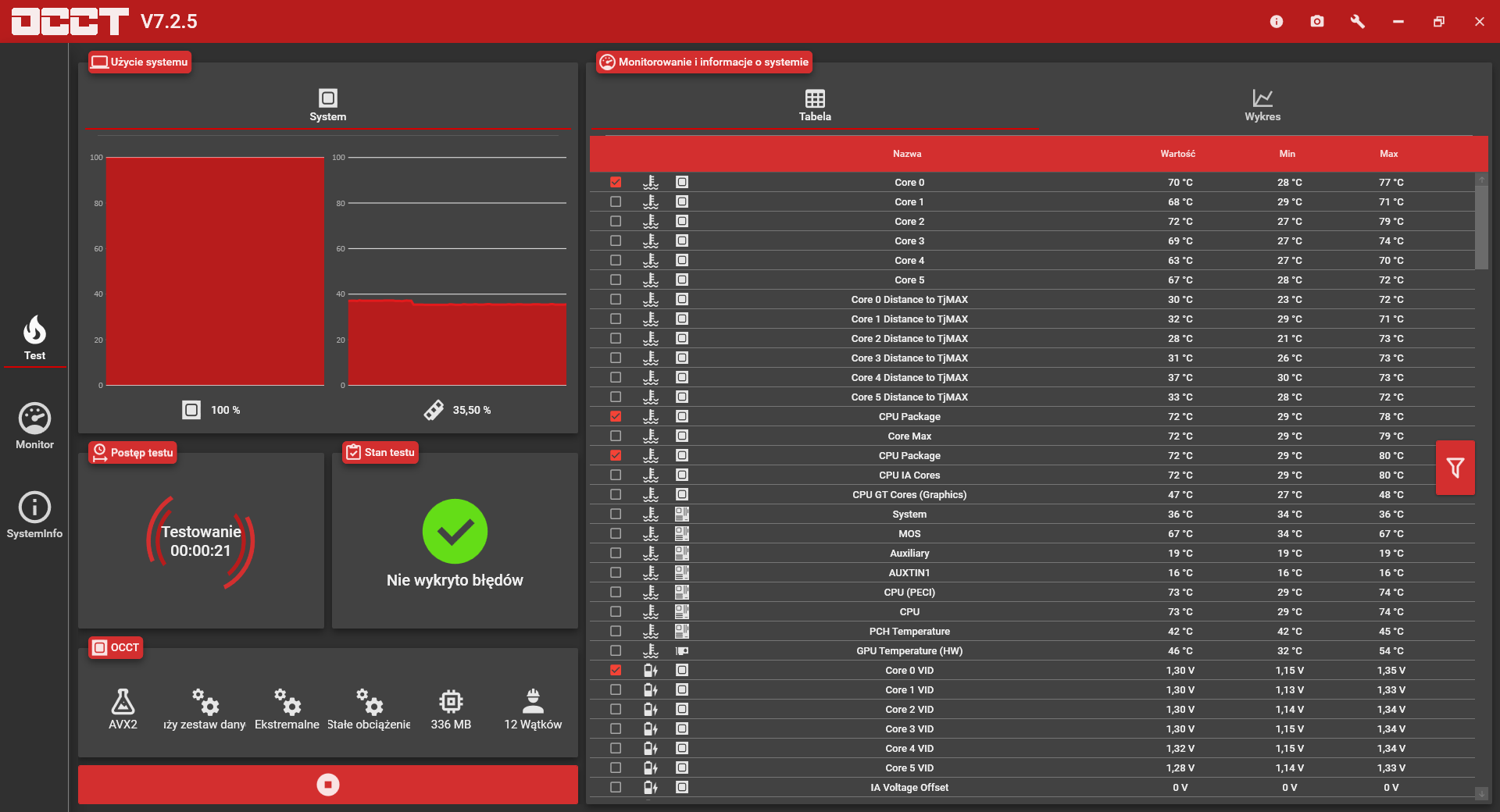This screenshot has width=1500, height=812.
Task: Open the 12 Wątków threads setting
Action: tap(533, 709)
